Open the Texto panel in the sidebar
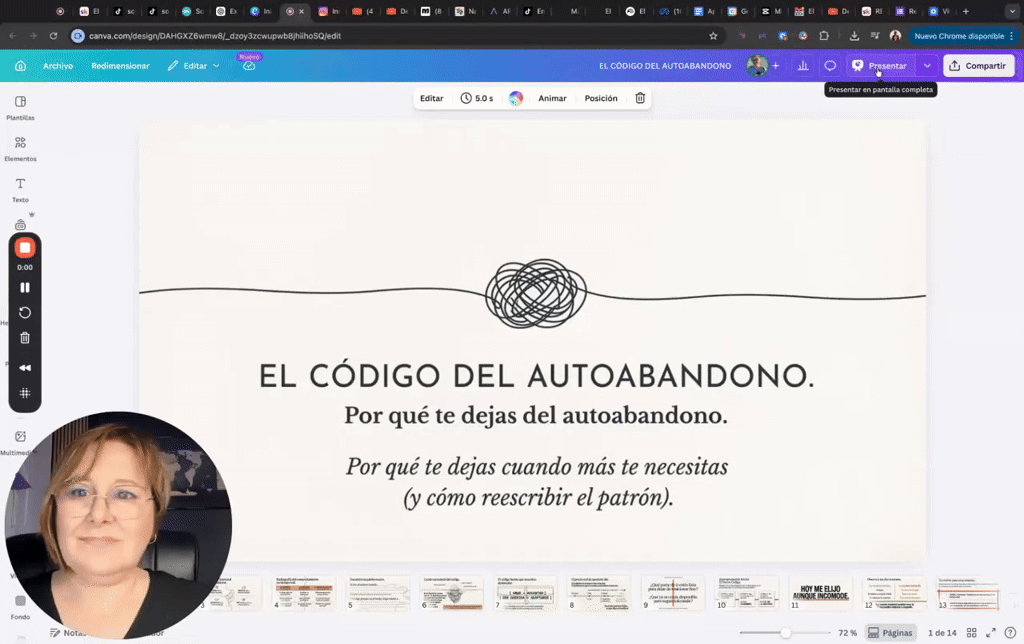 pos(20,188)
